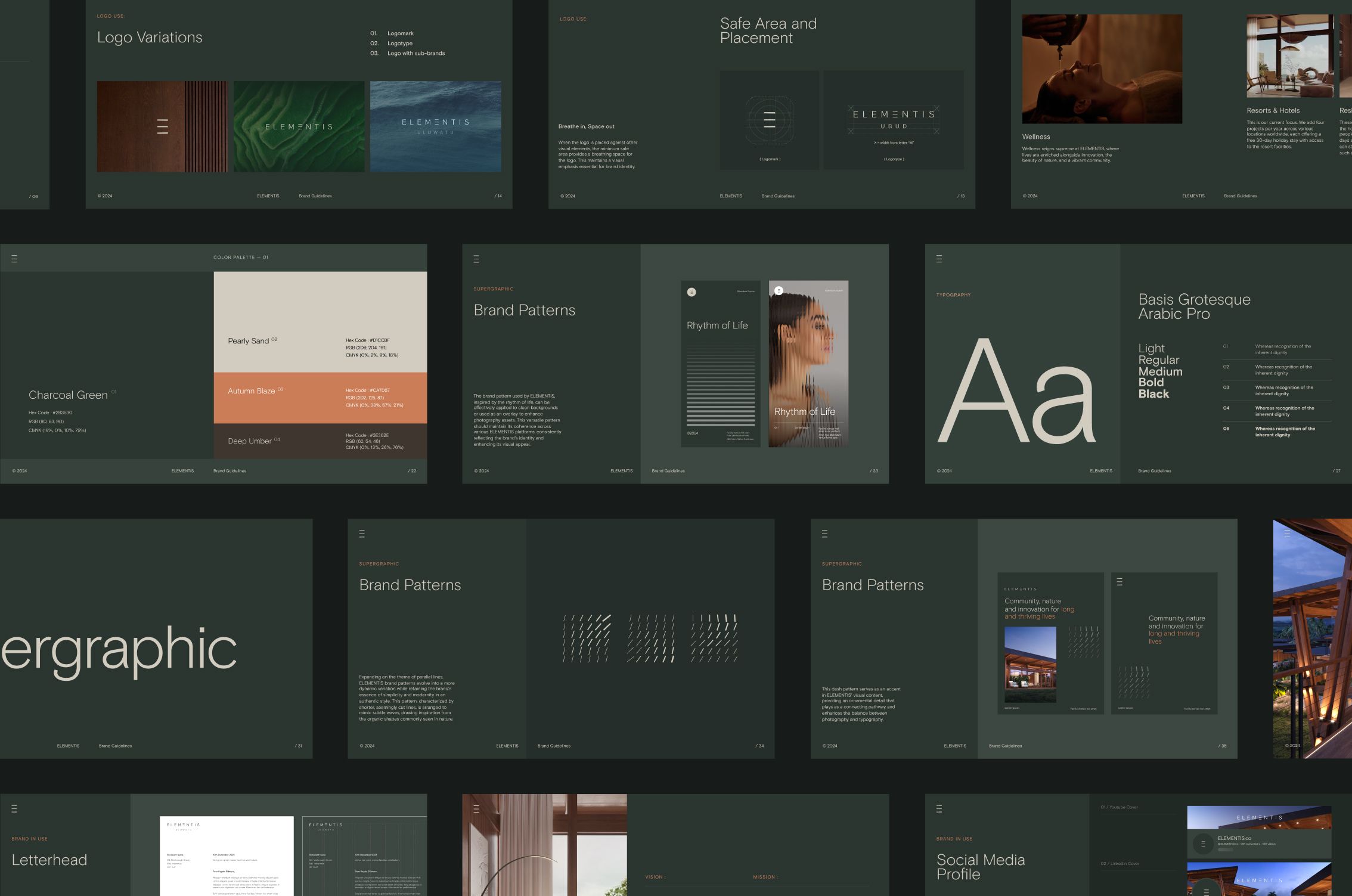Select the Autumn Blaze color swatch
Viewport: 1352px width, 896px height.
coord(320,398)
